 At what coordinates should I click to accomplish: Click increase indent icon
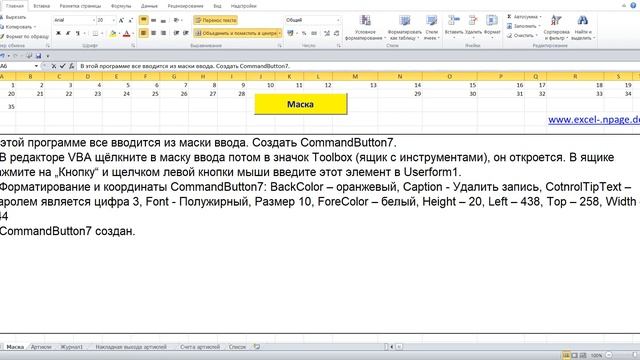pyautogui.click(x=186, y=33)
